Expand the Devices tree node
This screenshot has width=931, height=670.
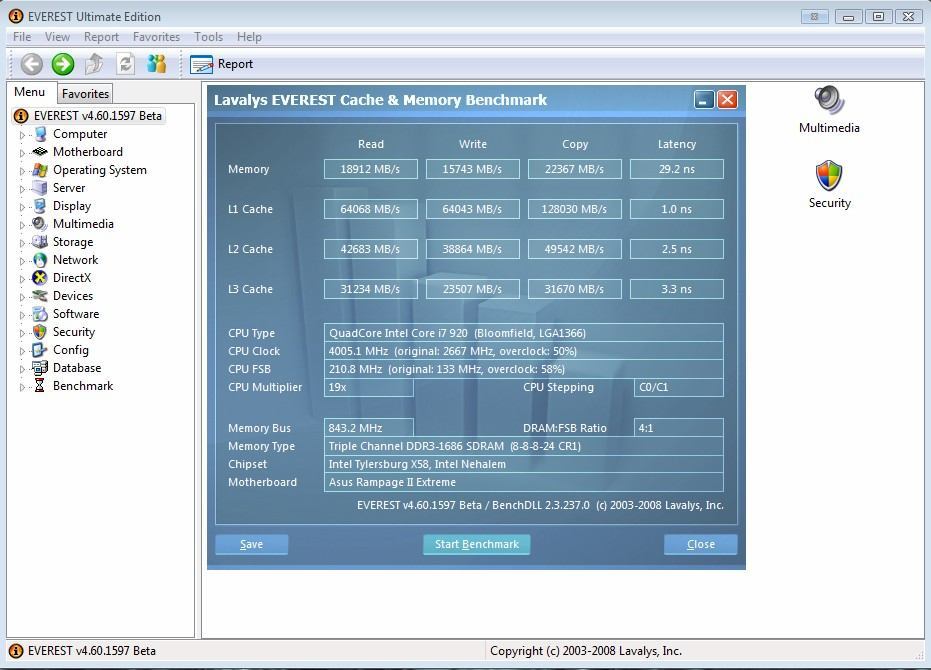click(22, 297)
